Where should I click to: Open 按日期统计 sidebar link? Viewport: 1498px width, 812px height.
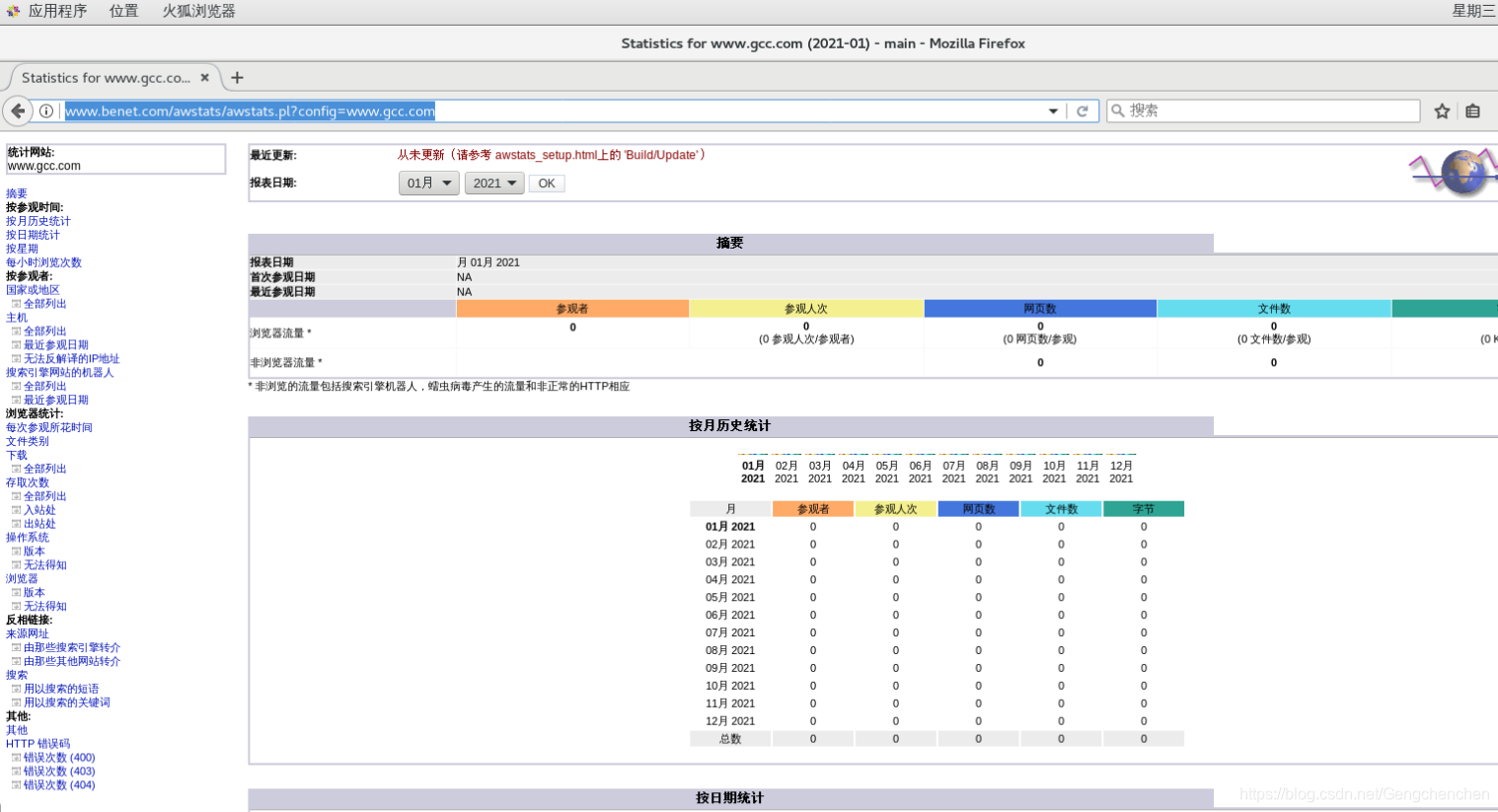(33, 235)
